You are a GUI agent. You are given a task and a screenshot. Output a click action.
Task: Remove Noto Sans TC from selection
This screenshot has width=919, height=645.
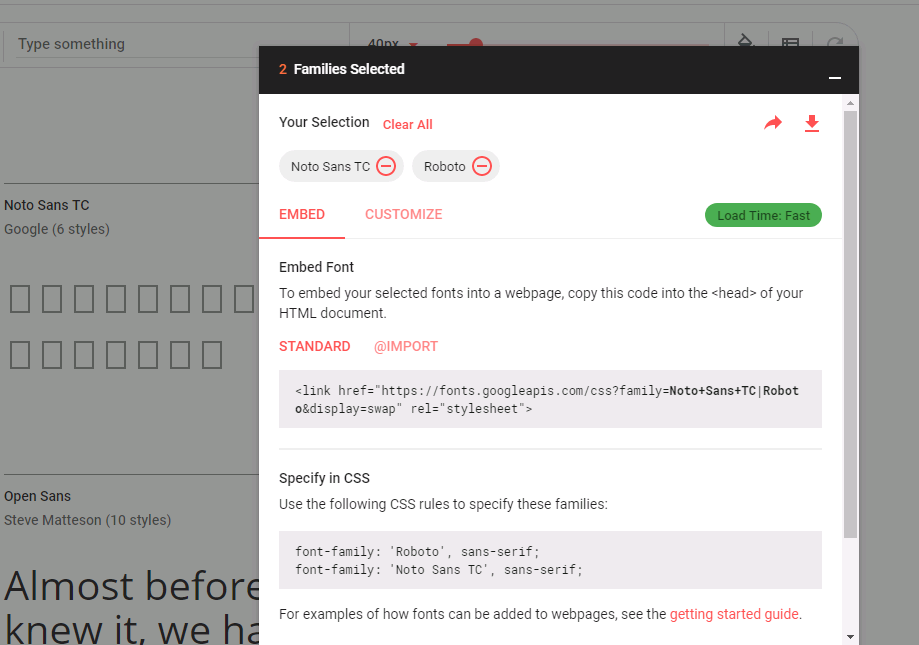coord(386,166)
